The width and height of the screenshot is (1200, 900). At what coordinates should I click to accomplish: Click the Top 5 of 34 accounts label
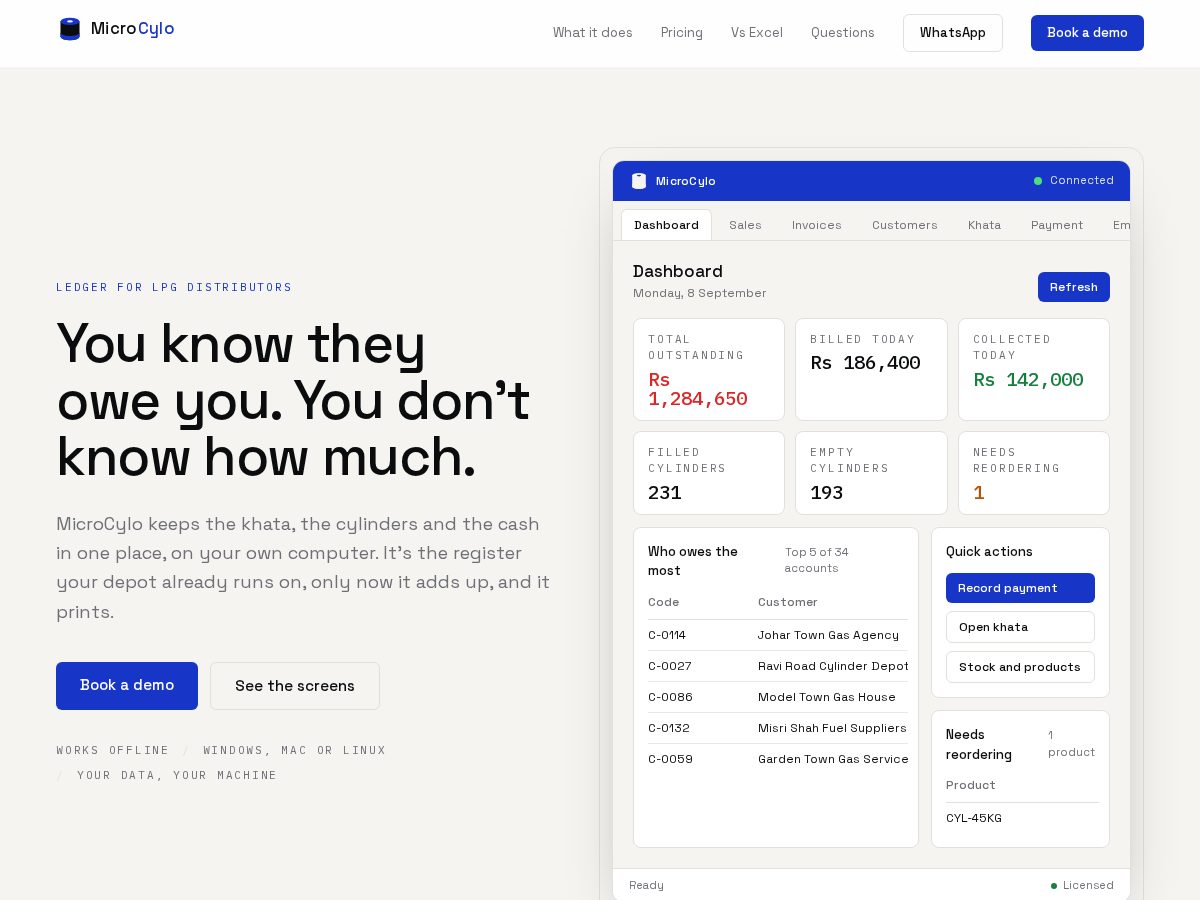click(816, 560)
